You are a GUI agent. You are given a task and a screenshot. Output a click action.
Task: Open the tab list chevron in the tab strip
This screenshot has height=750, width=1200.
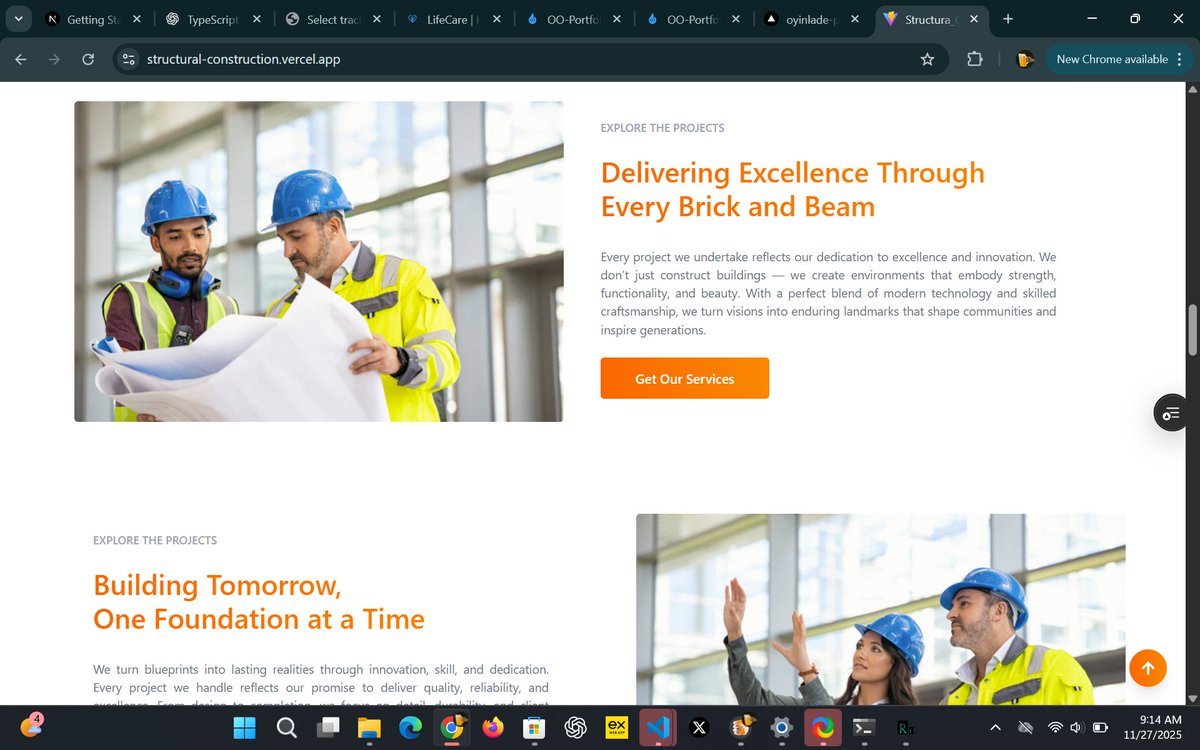pyautogui.click(x=17, y=18)
